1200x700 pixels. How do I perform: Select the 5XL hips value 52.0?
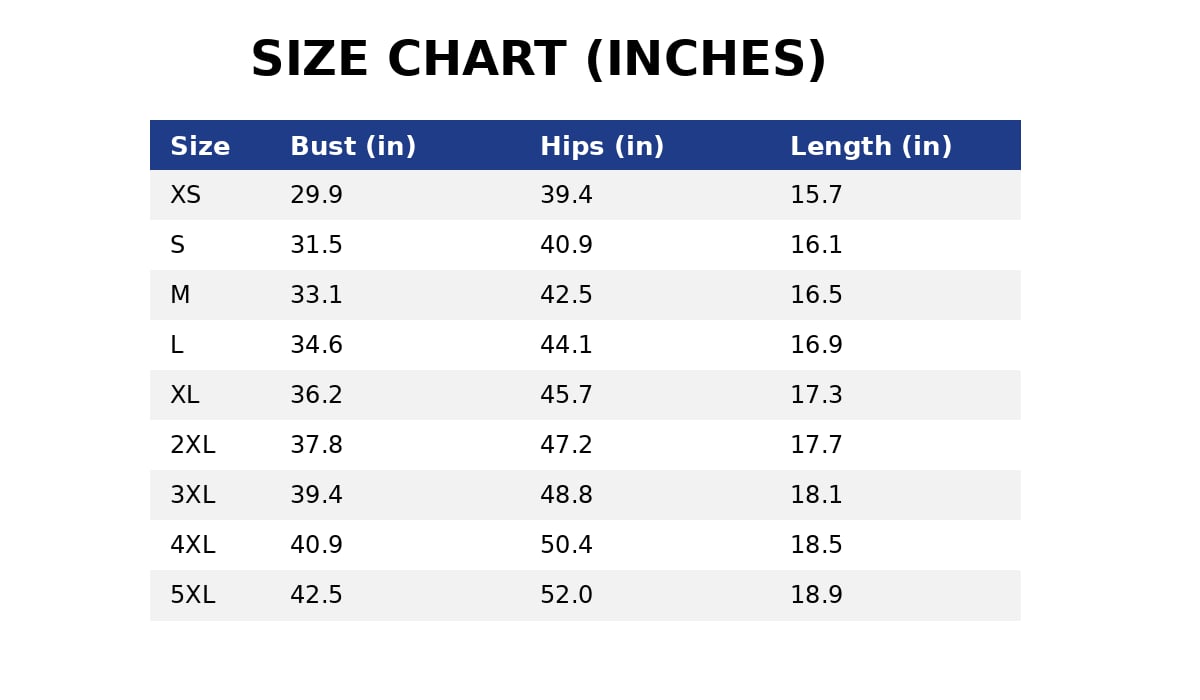566,596
